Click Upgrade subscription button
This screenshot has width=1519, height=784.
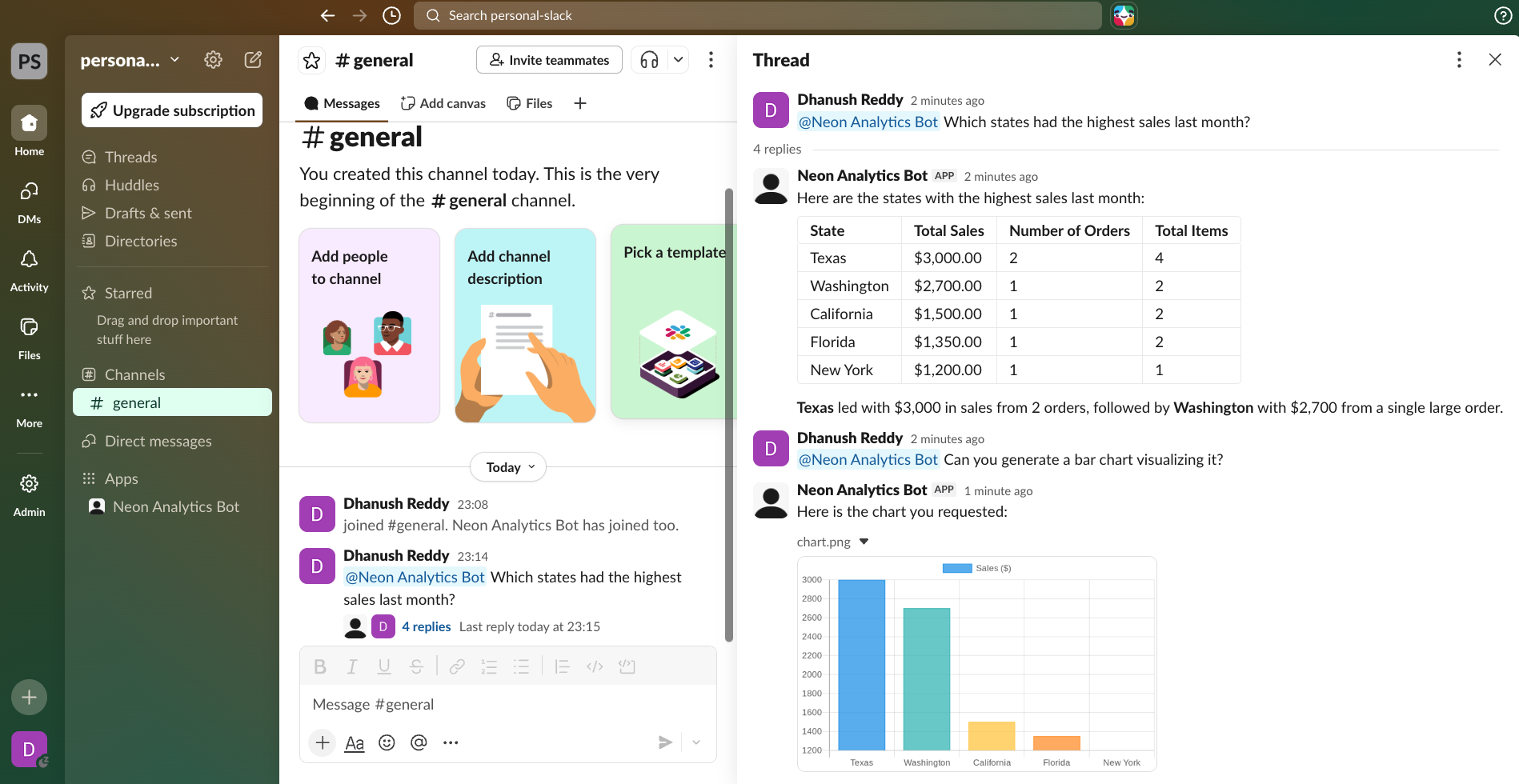[172, 110]
